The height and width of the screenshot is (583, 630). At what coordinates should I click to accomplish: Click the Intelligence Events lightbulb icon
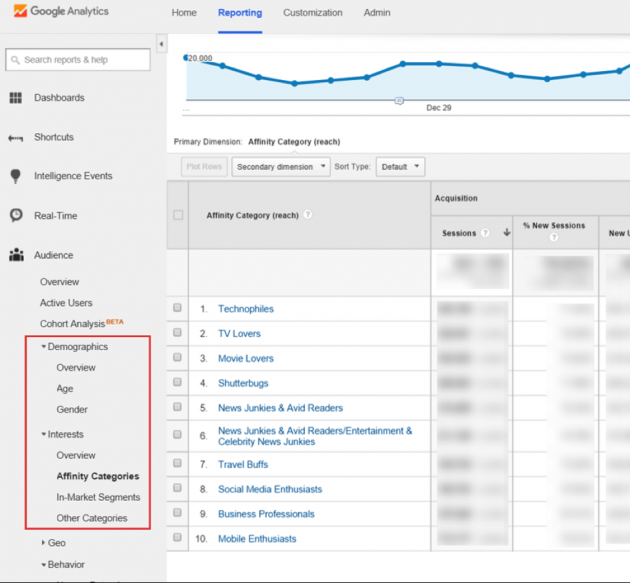tap(15, 176)
